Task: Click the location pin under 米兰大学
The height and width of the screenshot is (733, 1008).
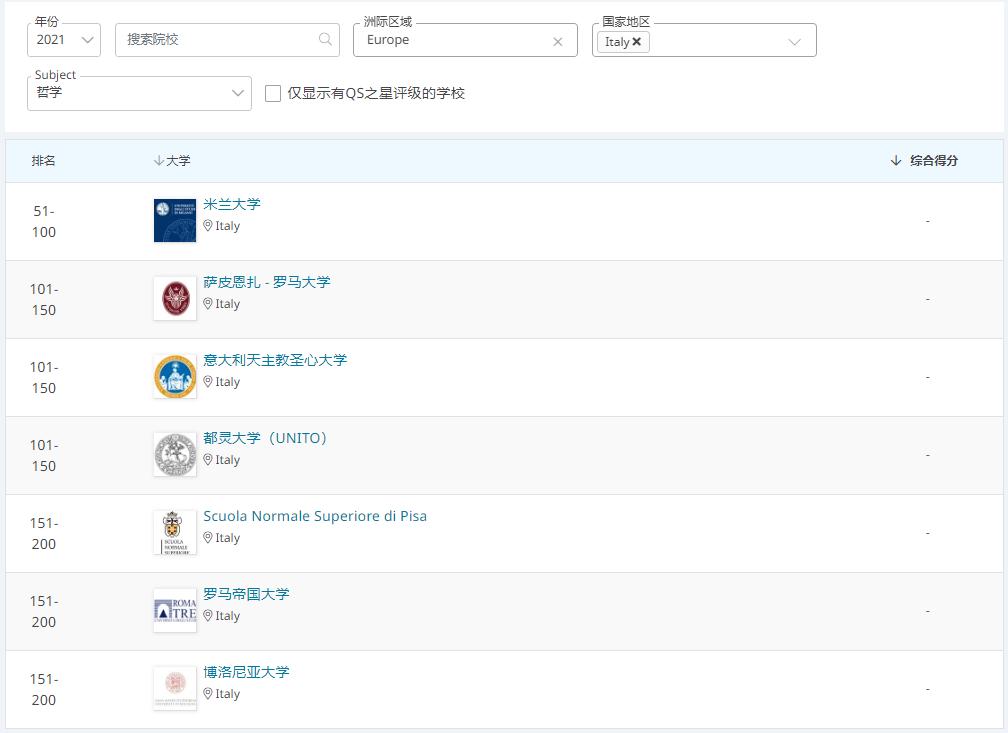Action: tap(208, 226)
